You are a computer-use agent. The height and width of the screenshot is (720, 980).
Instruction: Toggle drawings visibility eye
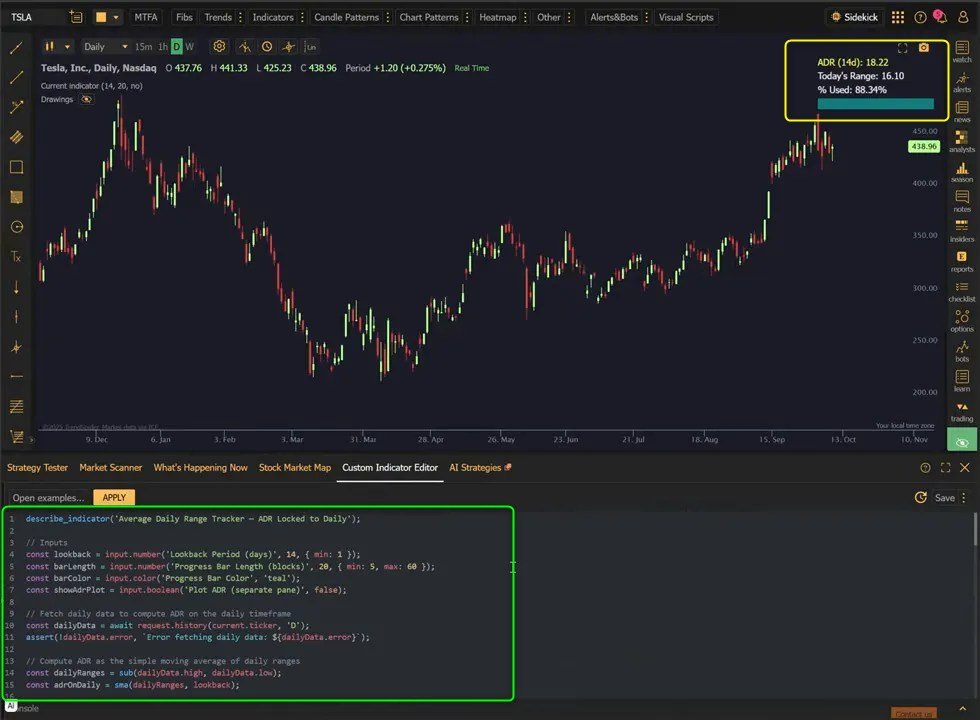click(87, 99)
